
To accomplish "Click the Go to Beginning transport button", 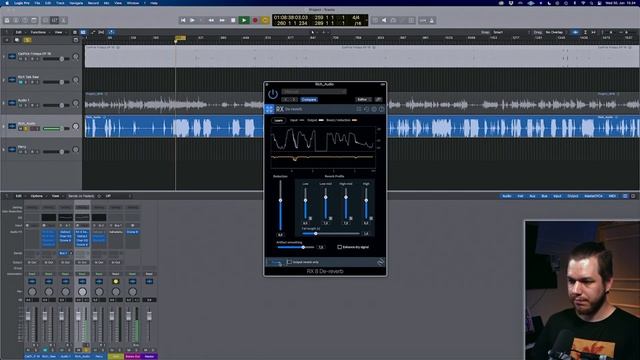I will pos(183,20).
